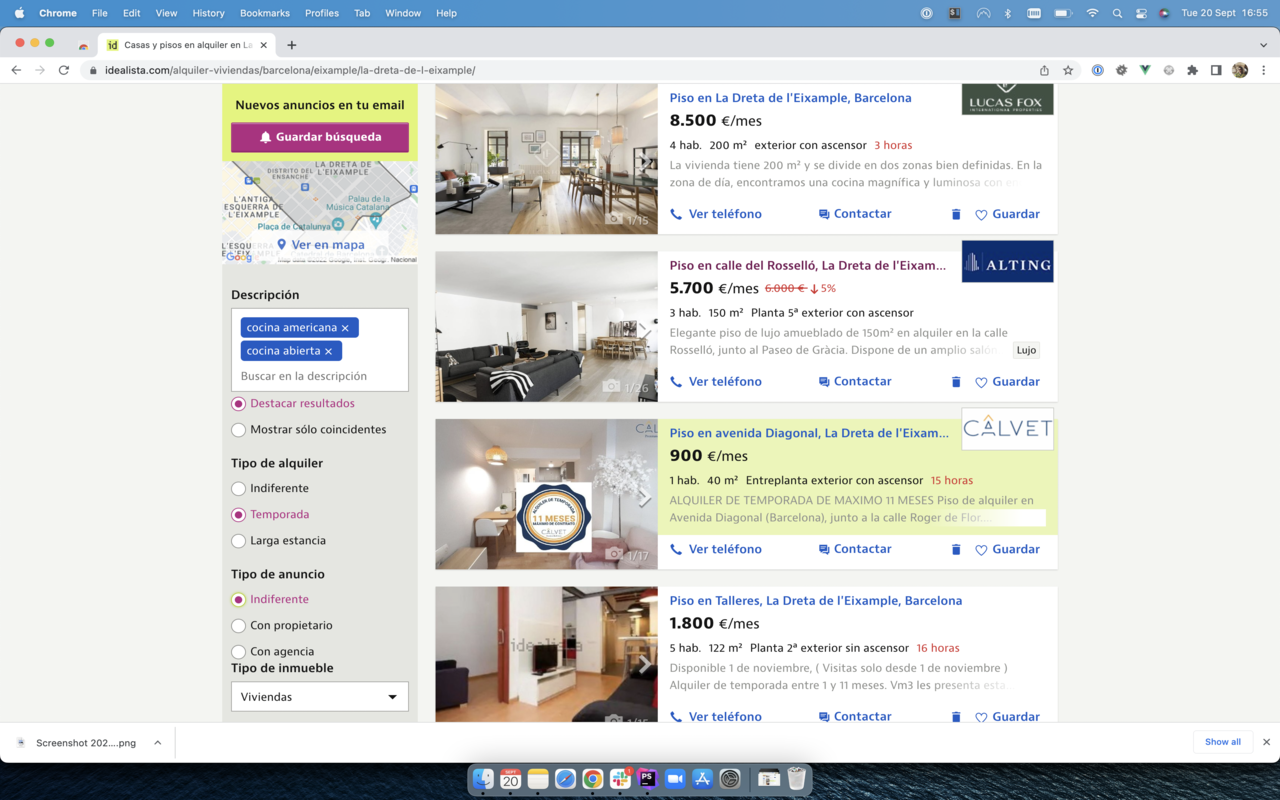Viewport: 1280px width, 800px height.
Task: Go back to the previous page
Action: point(16,70)
